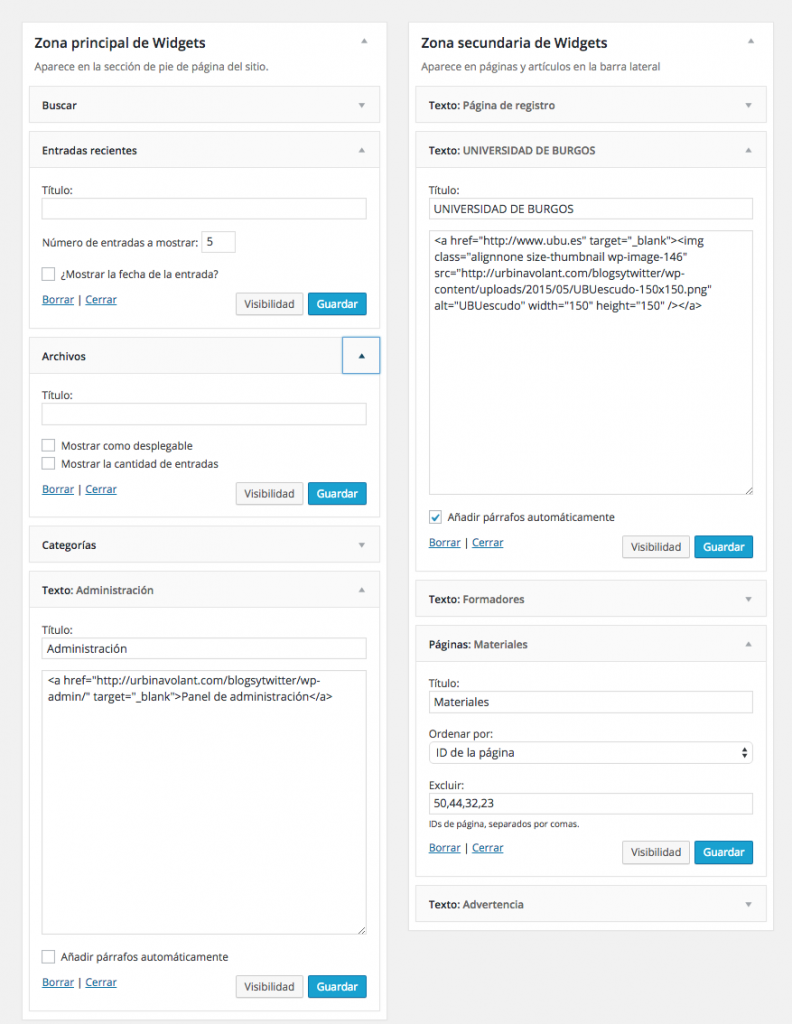Collapse the Archivos widget
Viewport: 792px width, 1024px height.
coord(360,355)
